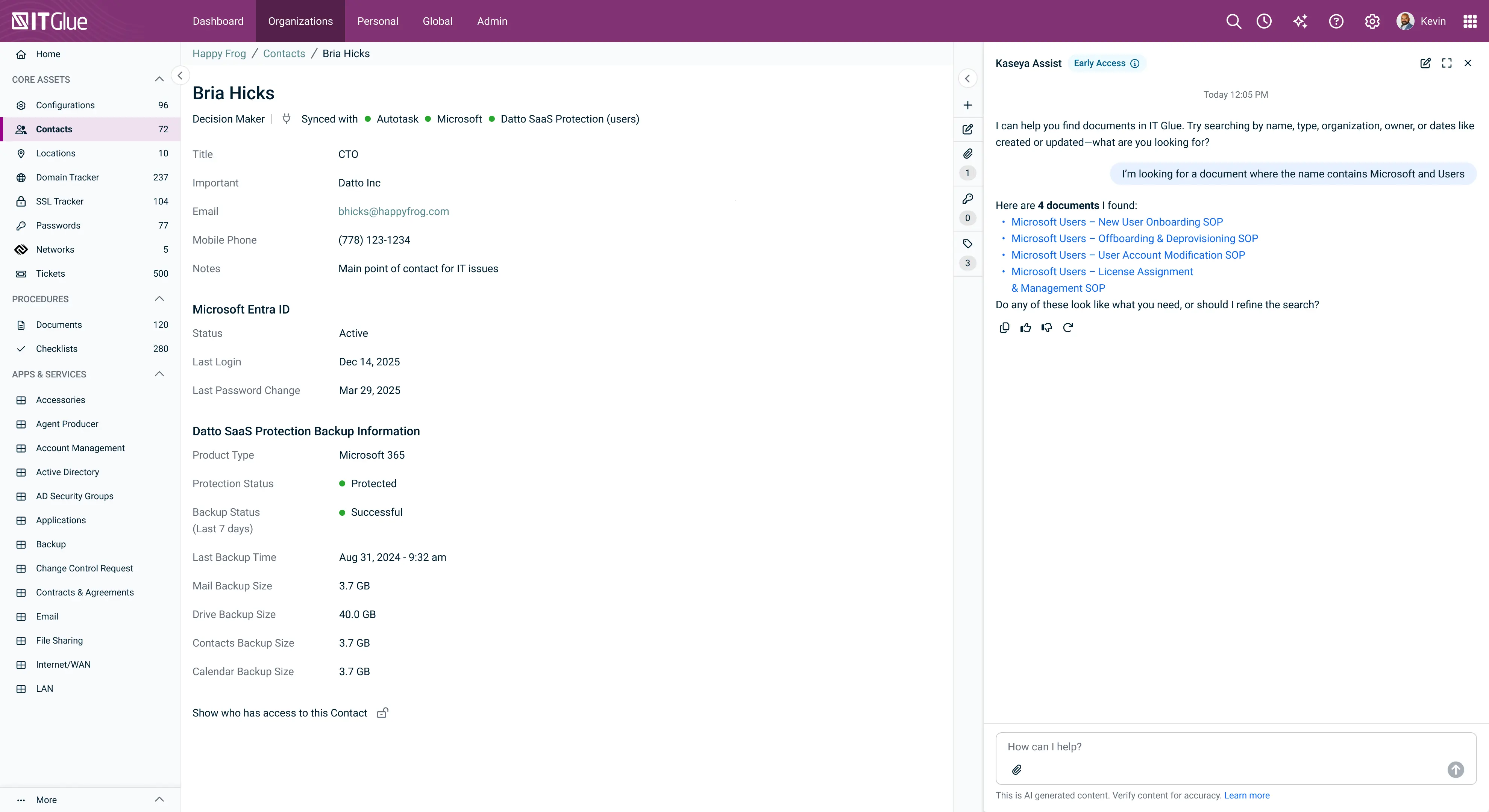The height and width of the screenshot is (812, 1489).
Task: Open Networks in sidebar
Action: point(90,250)
